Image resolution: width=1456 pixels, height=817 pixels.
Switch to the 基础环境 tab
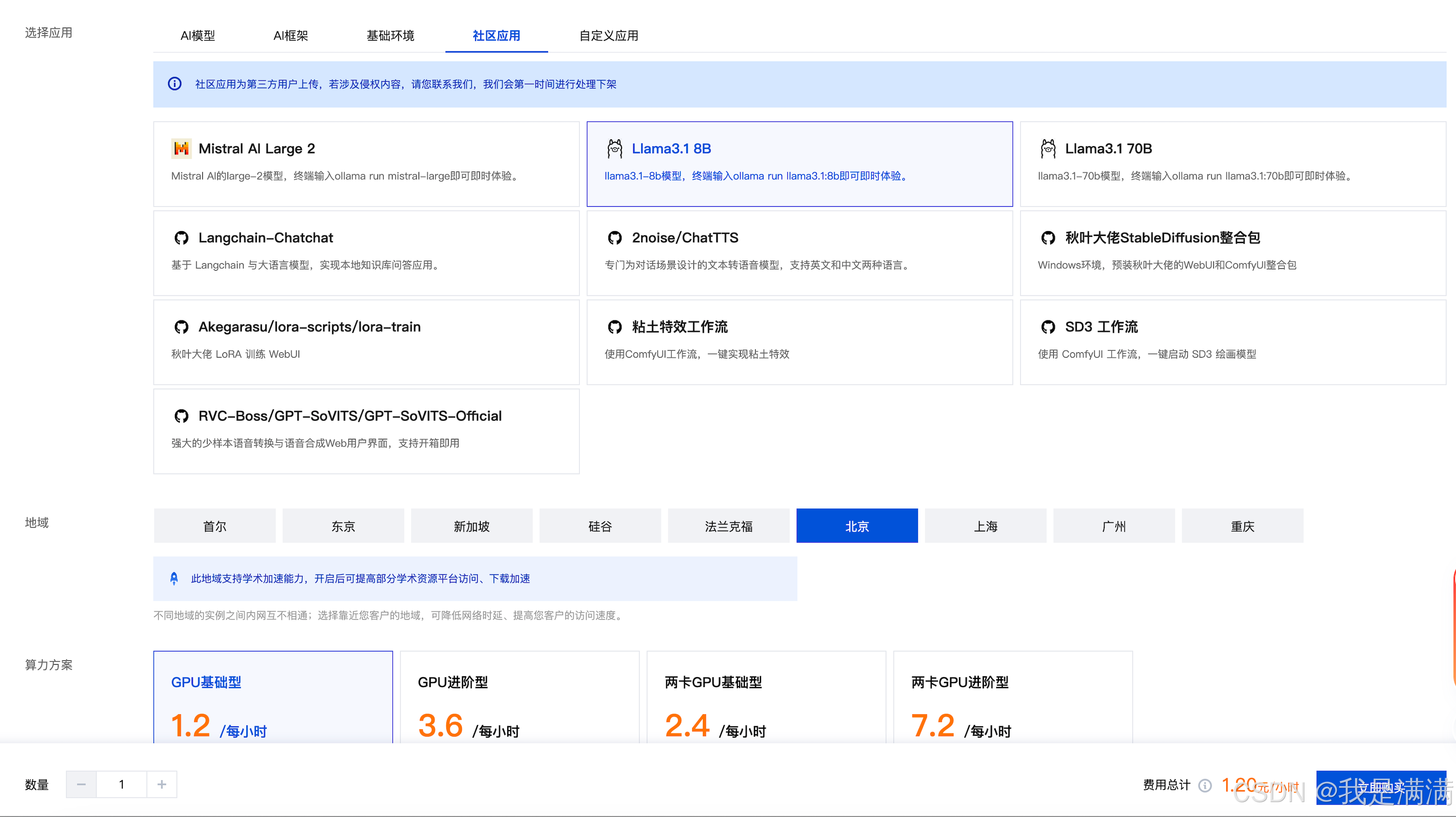coord(390,36)
